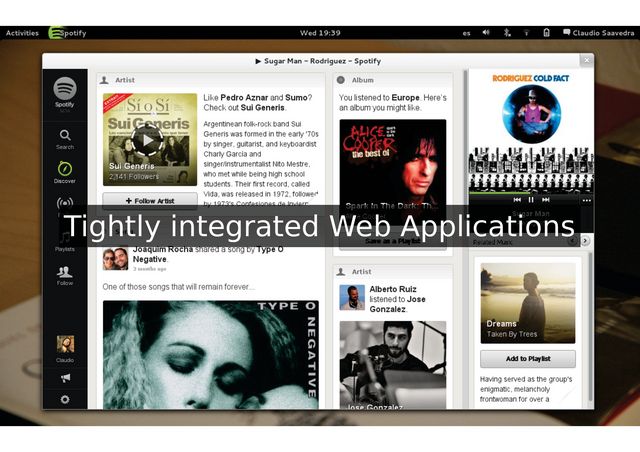Pause the current track in mini player

point(531,200)
